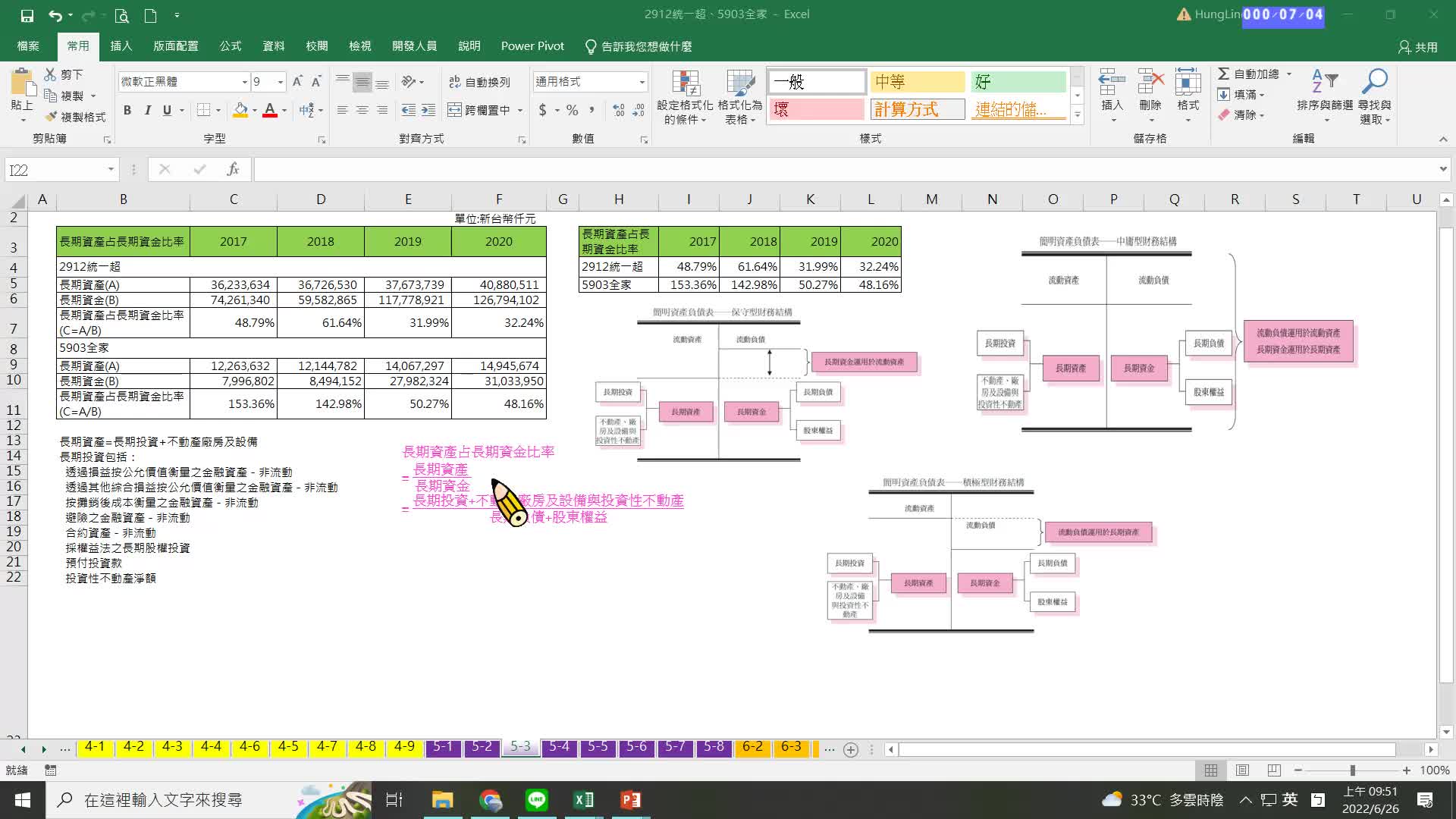This screenshot has width=1456, height=819.
Task: Decrease font size with smaller A icon
Action: pyautogui.click(x=316, y=81)
